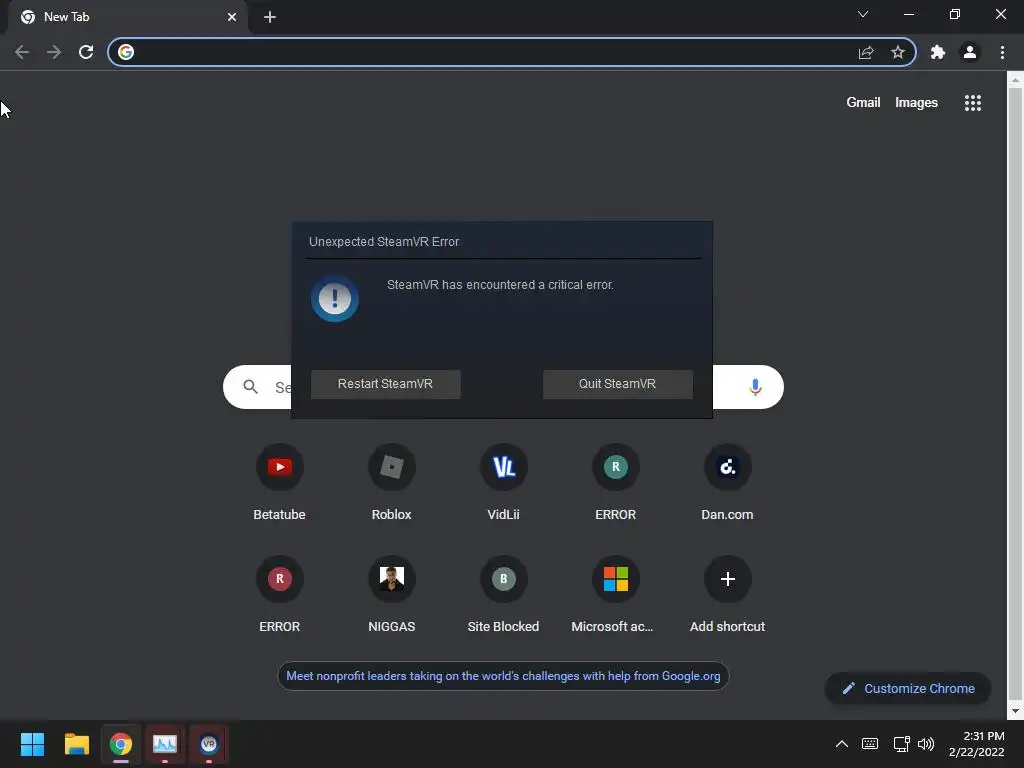Image resolution: width=1024 pixels, height=768 pixels.
Task: Click the Google icon in the address bar
Action: click(x=126, y=52)
